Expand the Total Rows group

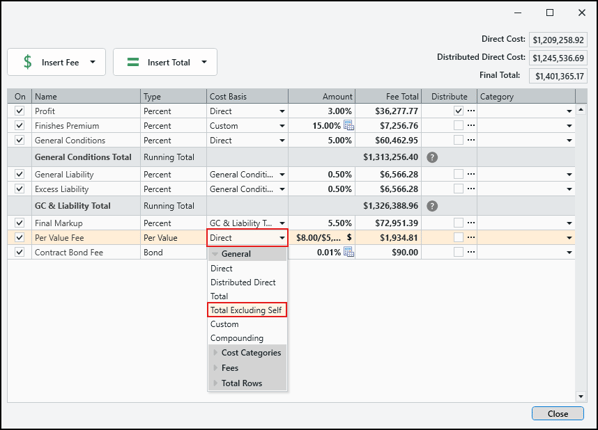pos(215,383)
